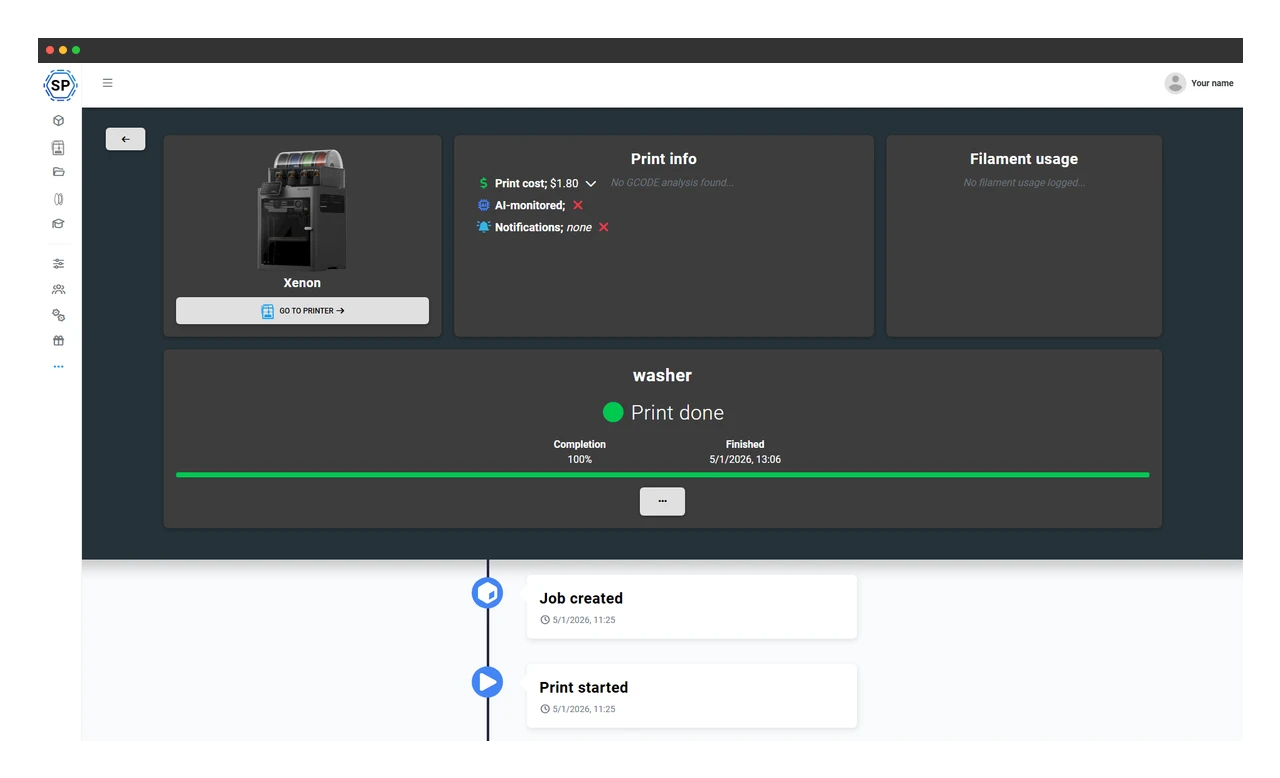The width and height of the screenshot is (1280, 778).
Task: Click the 'Job created' card title
Action: tap(581, 598)
